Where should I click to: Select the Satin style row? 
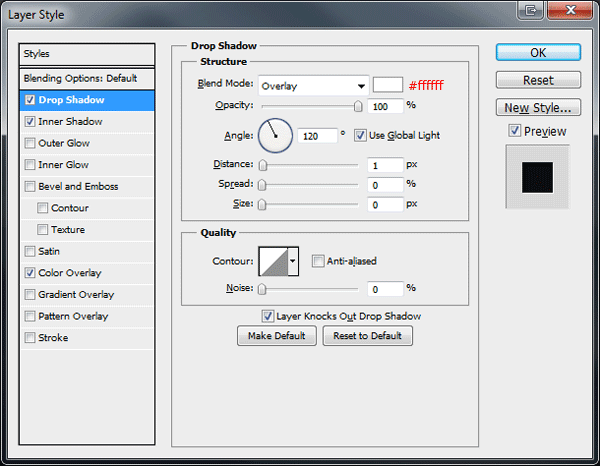(87, 251)
